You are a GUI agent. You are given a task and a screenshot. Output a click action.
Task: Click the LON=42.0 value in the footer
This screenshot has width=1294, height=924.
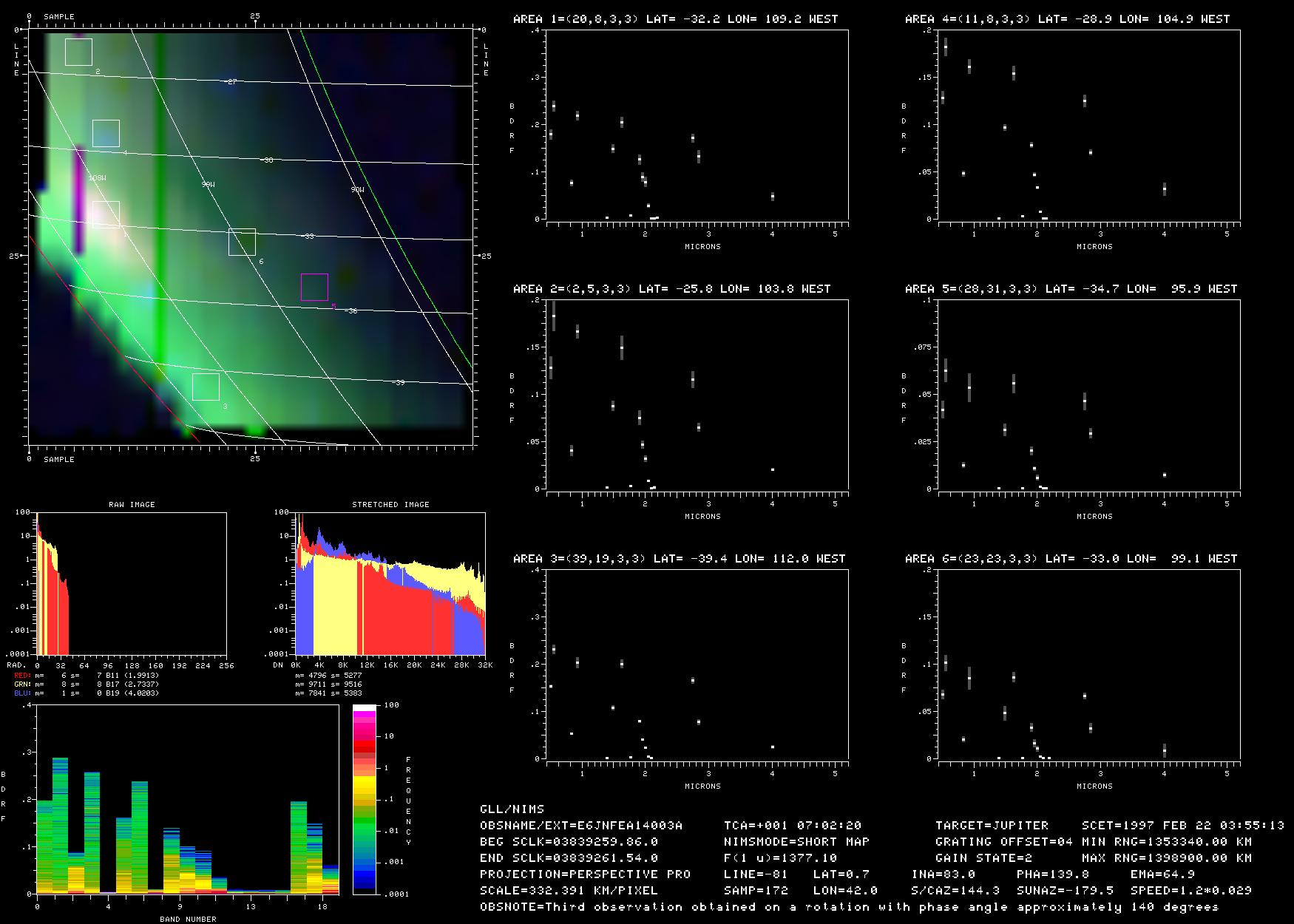tap(845, 891)
